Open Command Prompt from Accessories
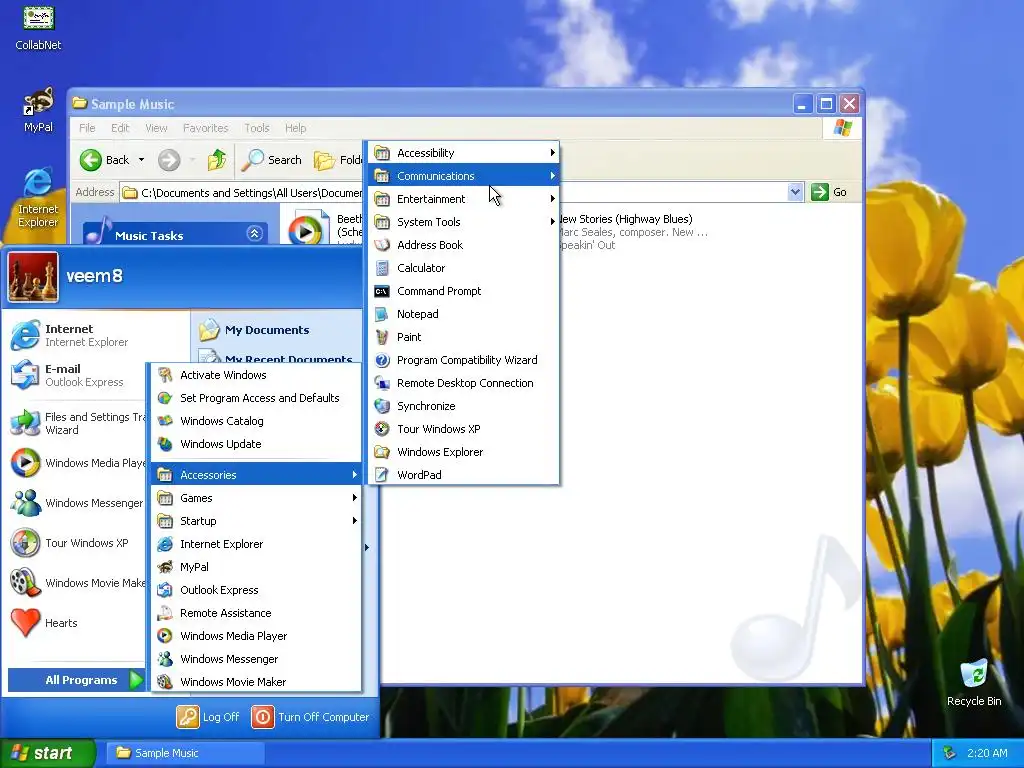1024x768 pixels. (464, 291)
